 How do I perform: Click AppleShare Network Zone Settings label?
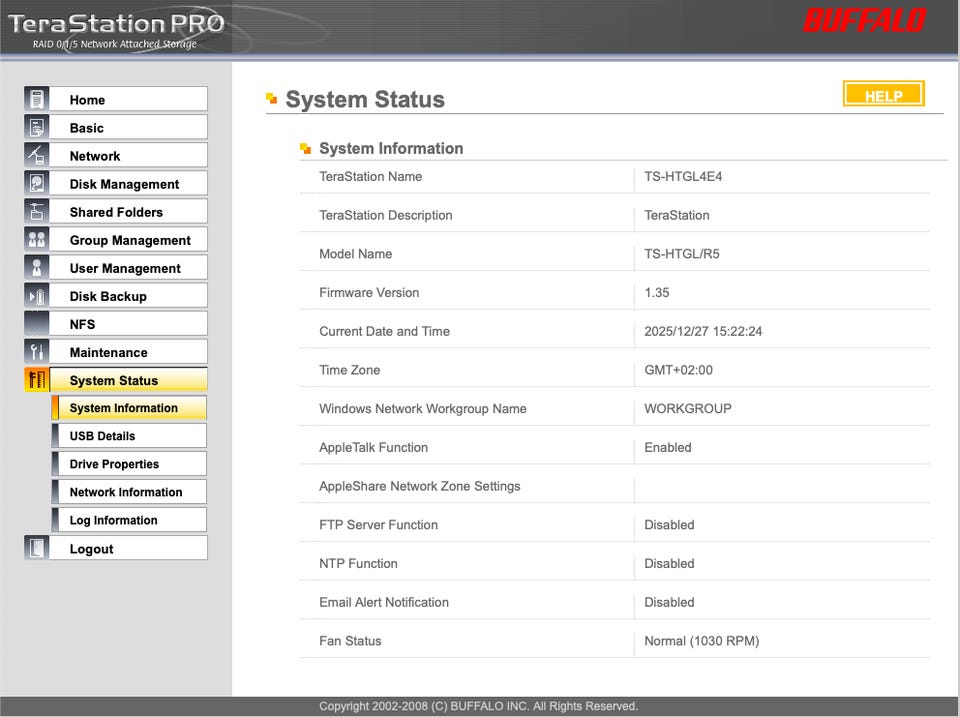click(419, 486)
